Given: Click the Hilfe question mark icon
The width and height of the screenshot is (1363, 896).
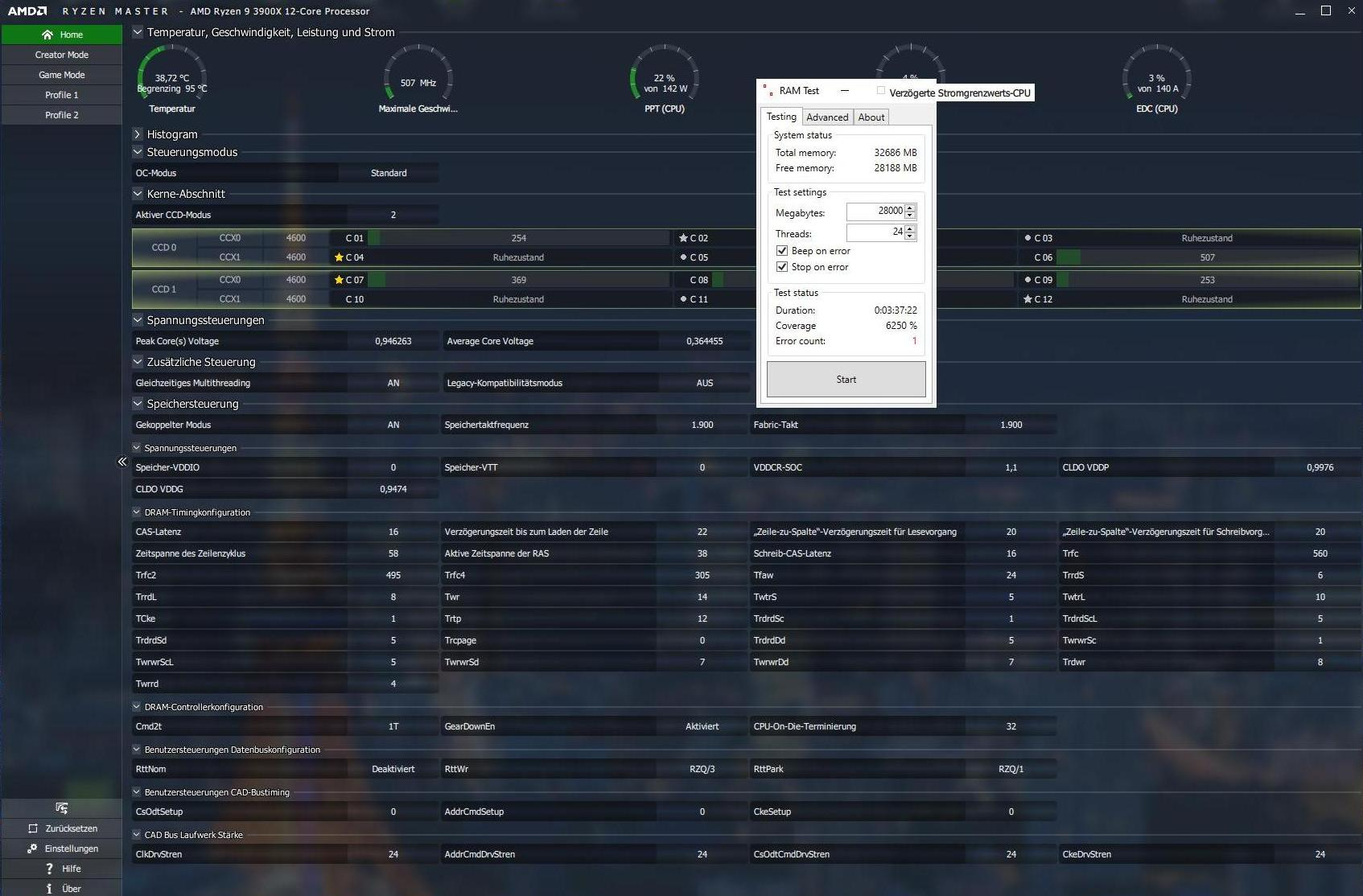Looking at the screenshot, I should 49,869.
